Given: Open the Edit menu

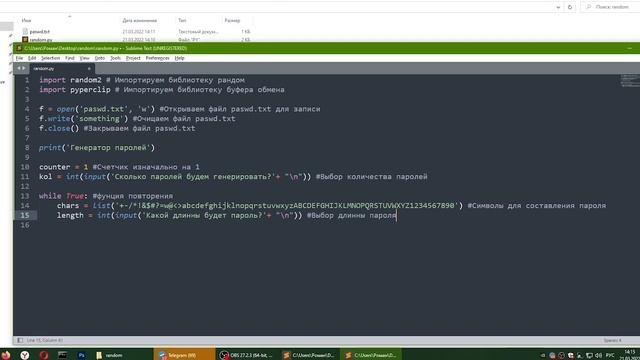Looking at the screenshot, I should click(x=32, y=58).
